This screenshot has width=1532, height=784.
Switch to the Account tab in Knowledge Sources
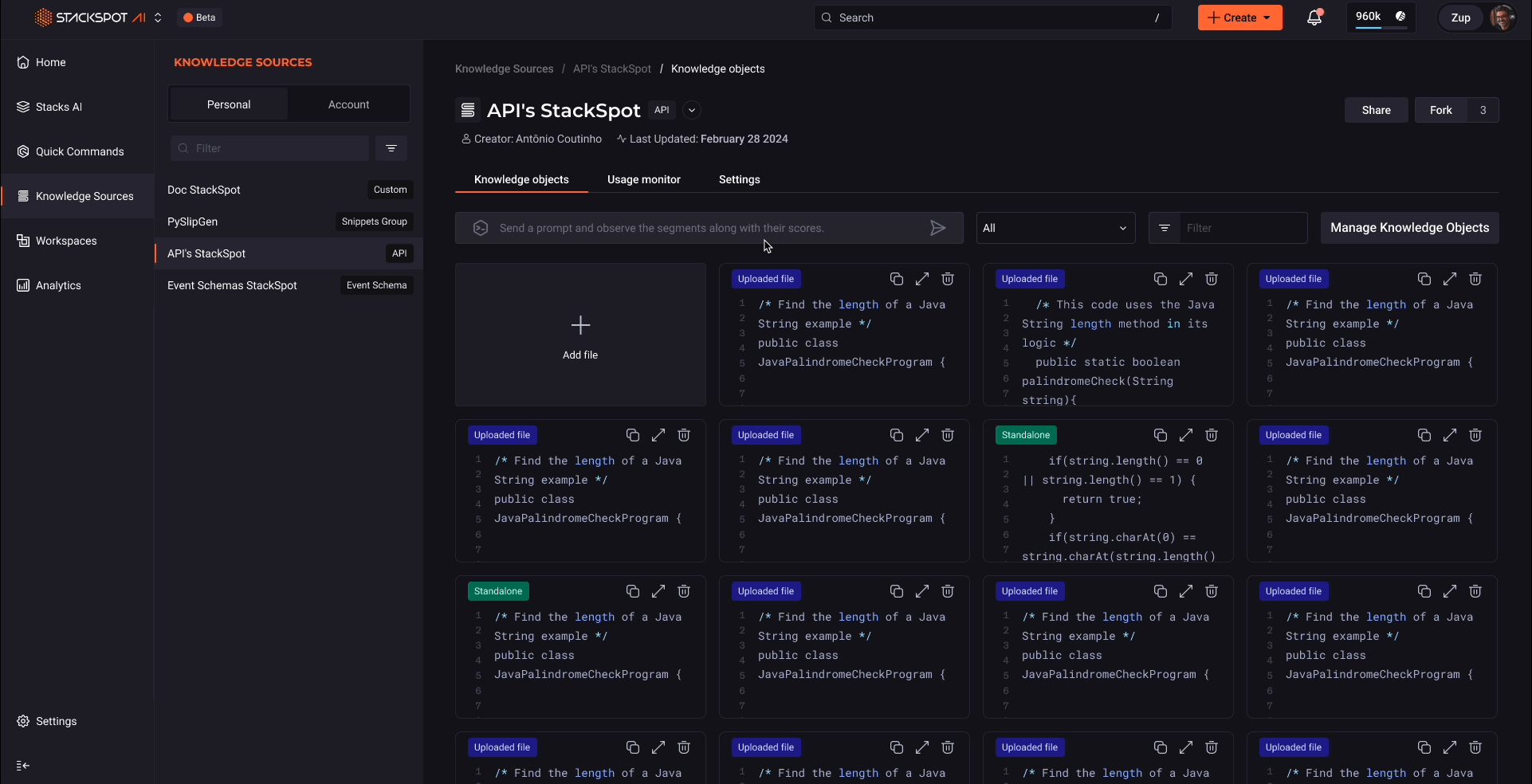(348, 104)
